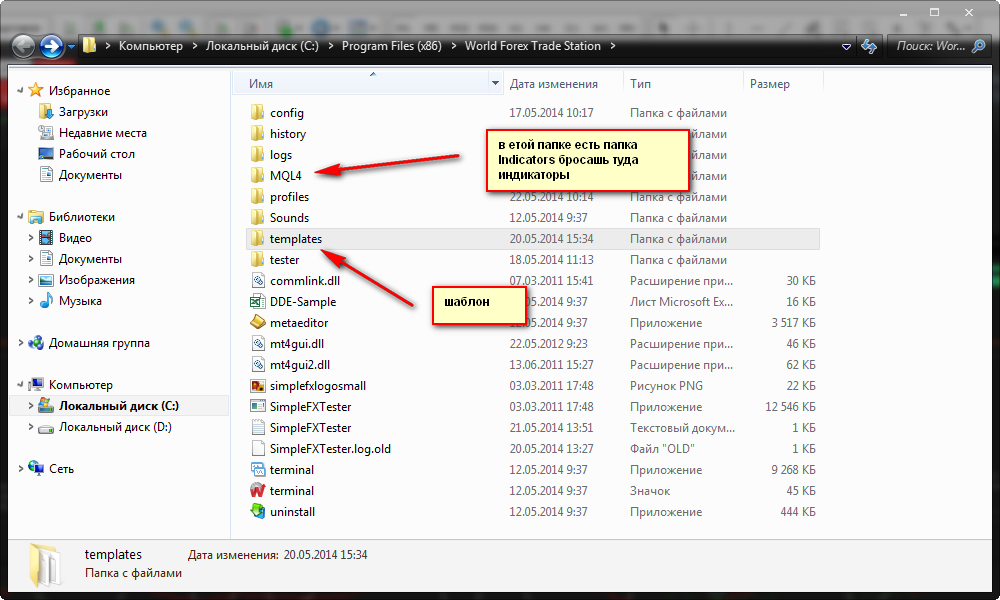1000x600 pixels.
Task: Click type Рисунок PNG cell
Action: [x=666, y=386]
